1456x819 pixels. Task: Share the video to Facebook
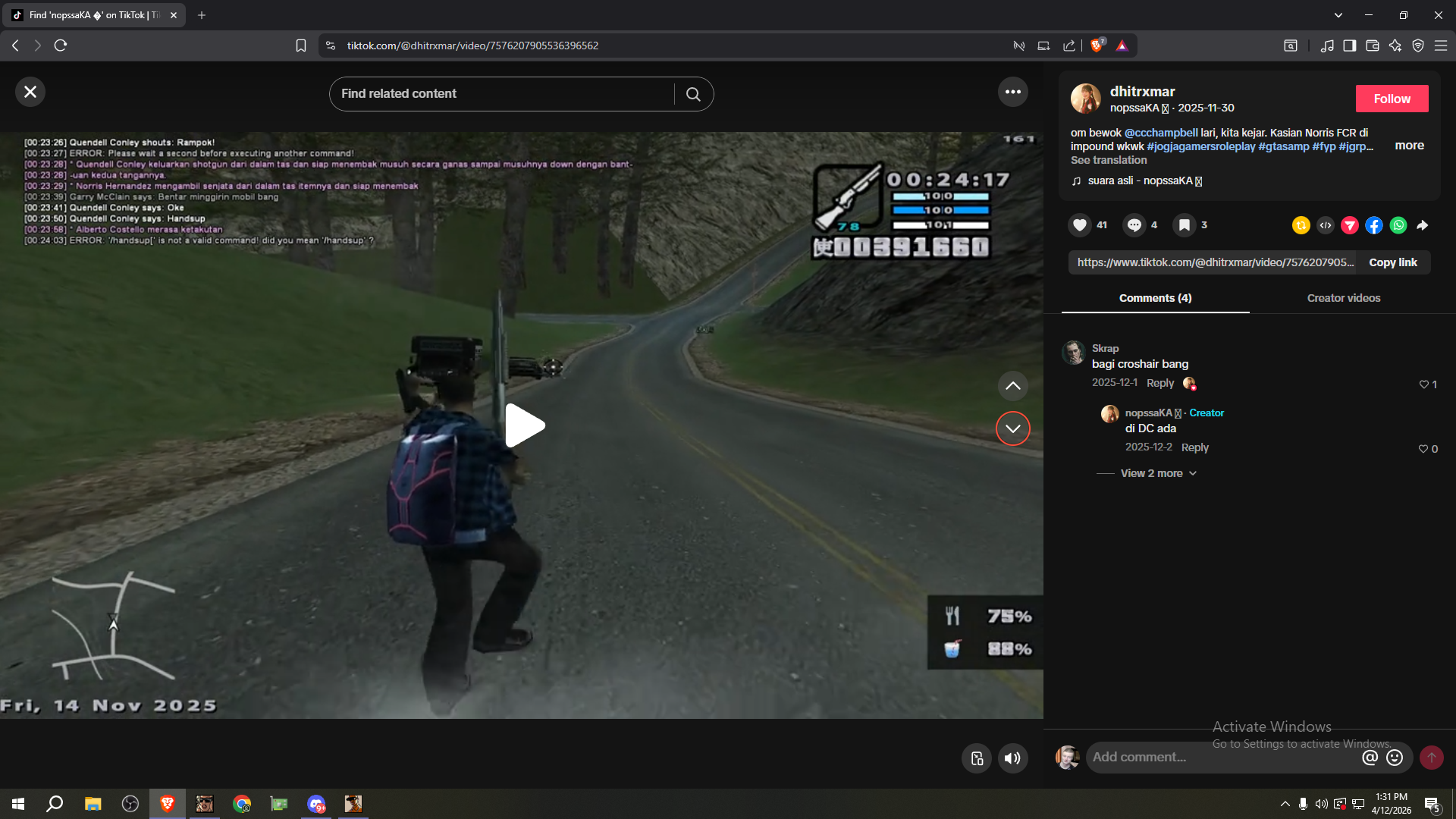pos(1374,225)
